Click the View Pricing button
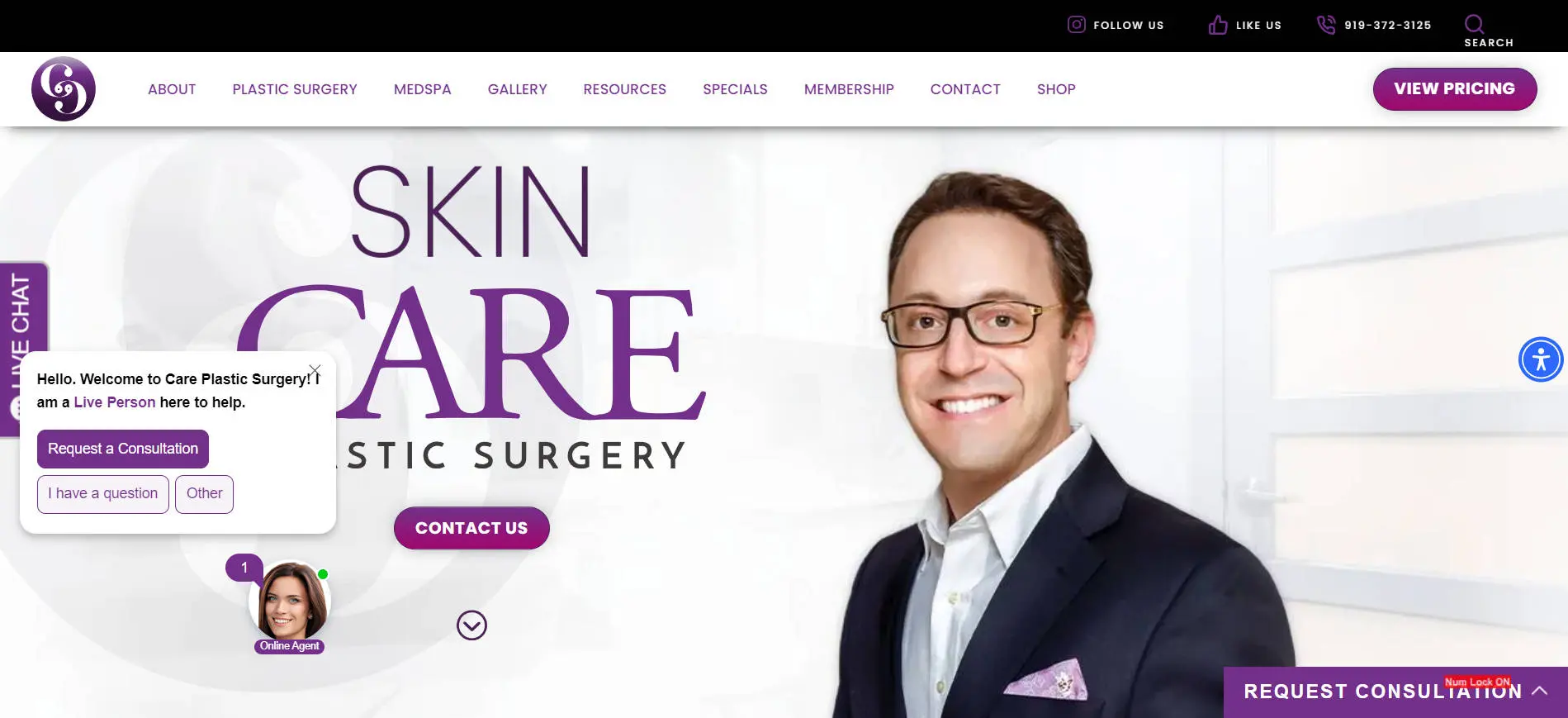 click(x=1455, y=89)
